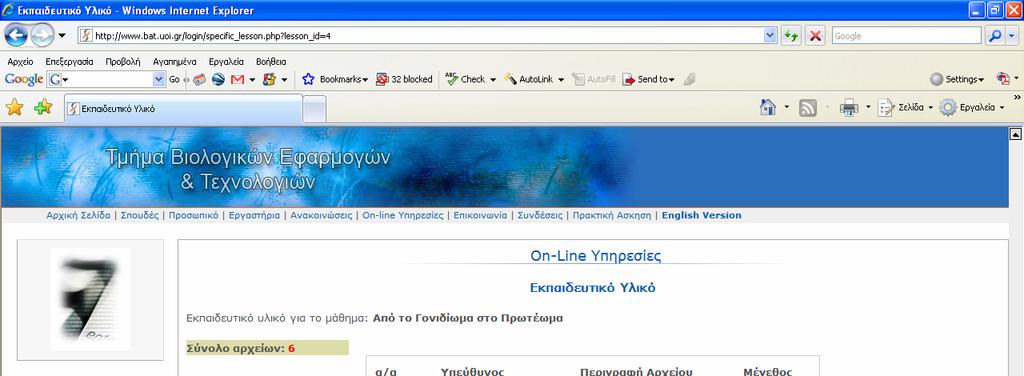1024x376 pixels.
Task: Click the PDF converter icon
Action: [1004, 79]
